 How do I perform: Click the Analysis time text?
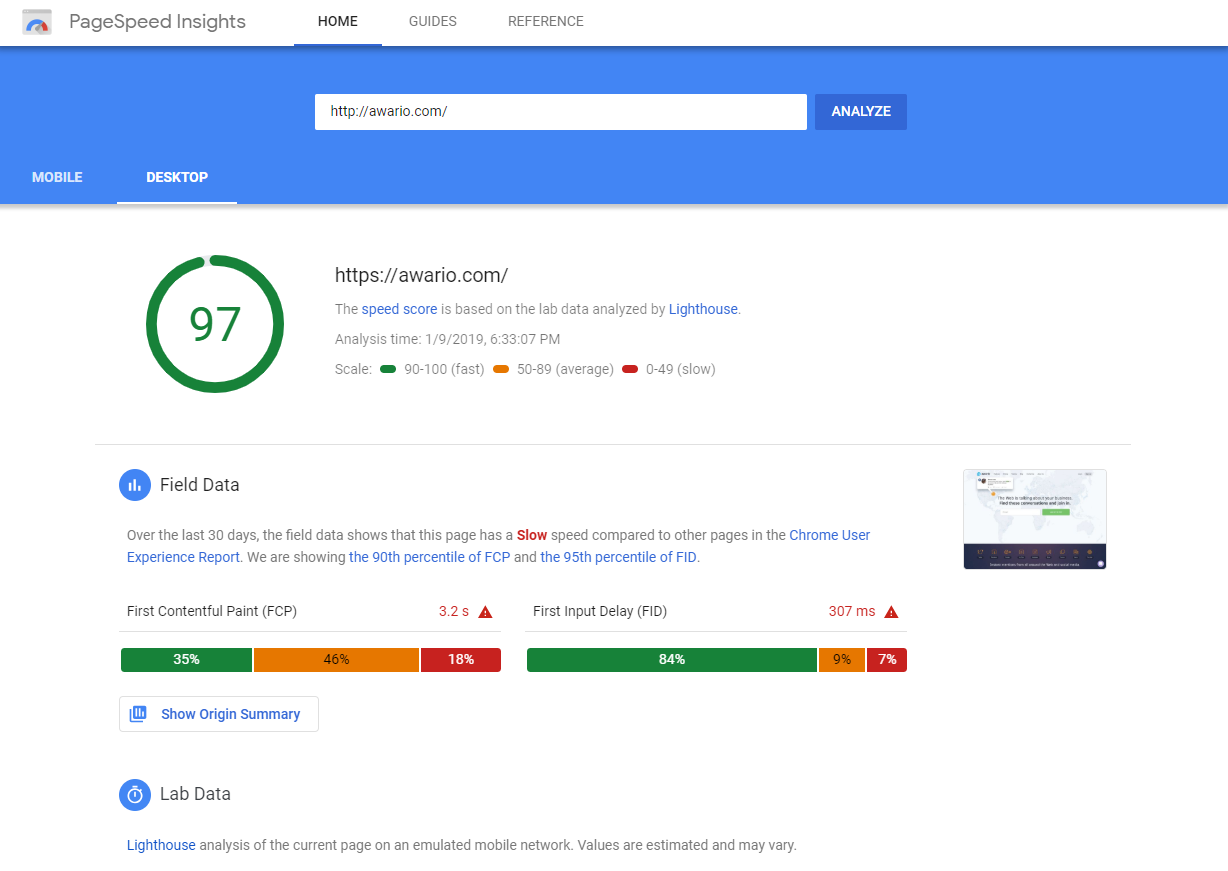[447, 339]
